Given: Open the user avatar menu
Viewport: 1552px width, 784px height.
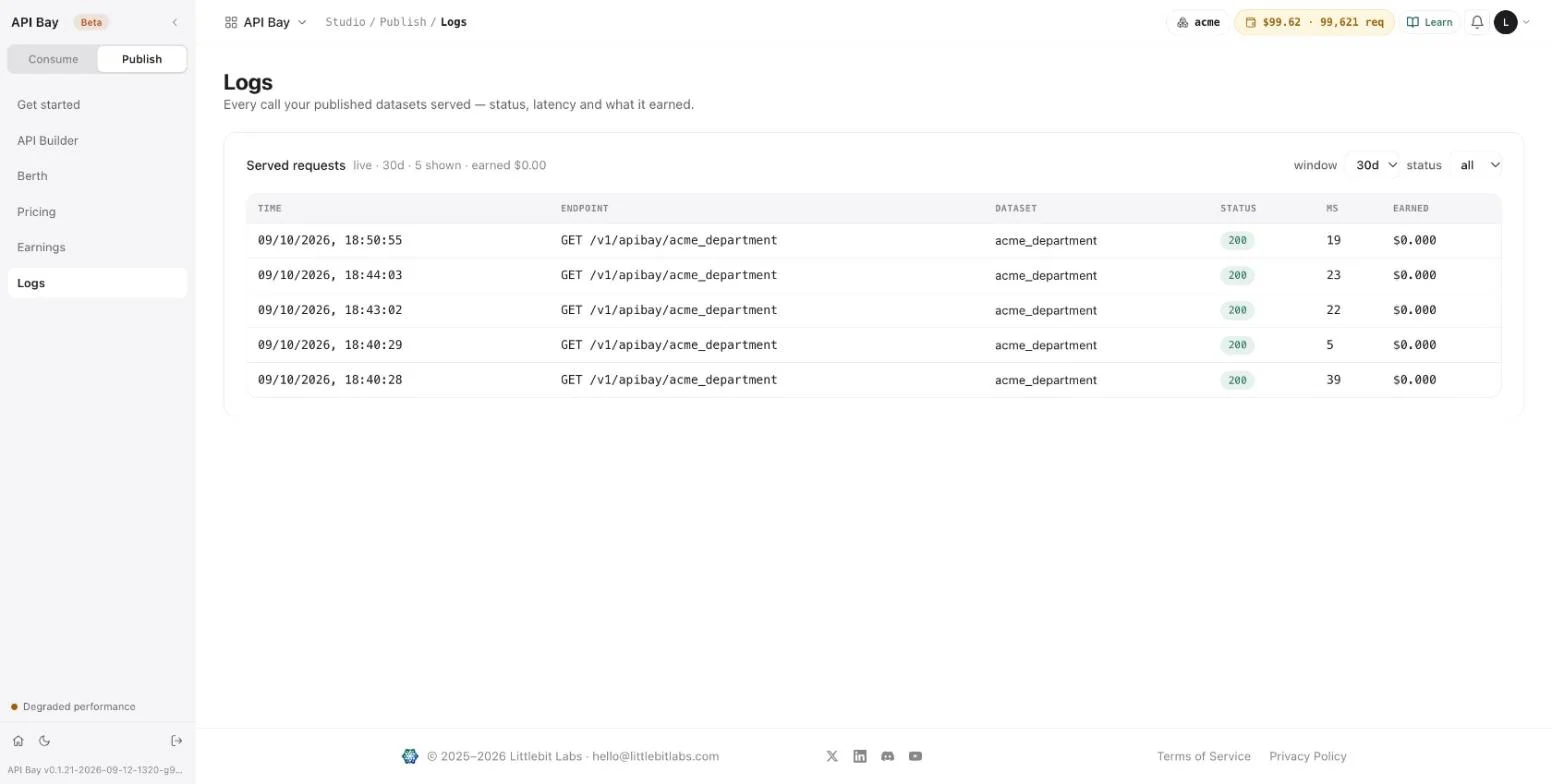Looking at the screenshot, I should 1506,22.
